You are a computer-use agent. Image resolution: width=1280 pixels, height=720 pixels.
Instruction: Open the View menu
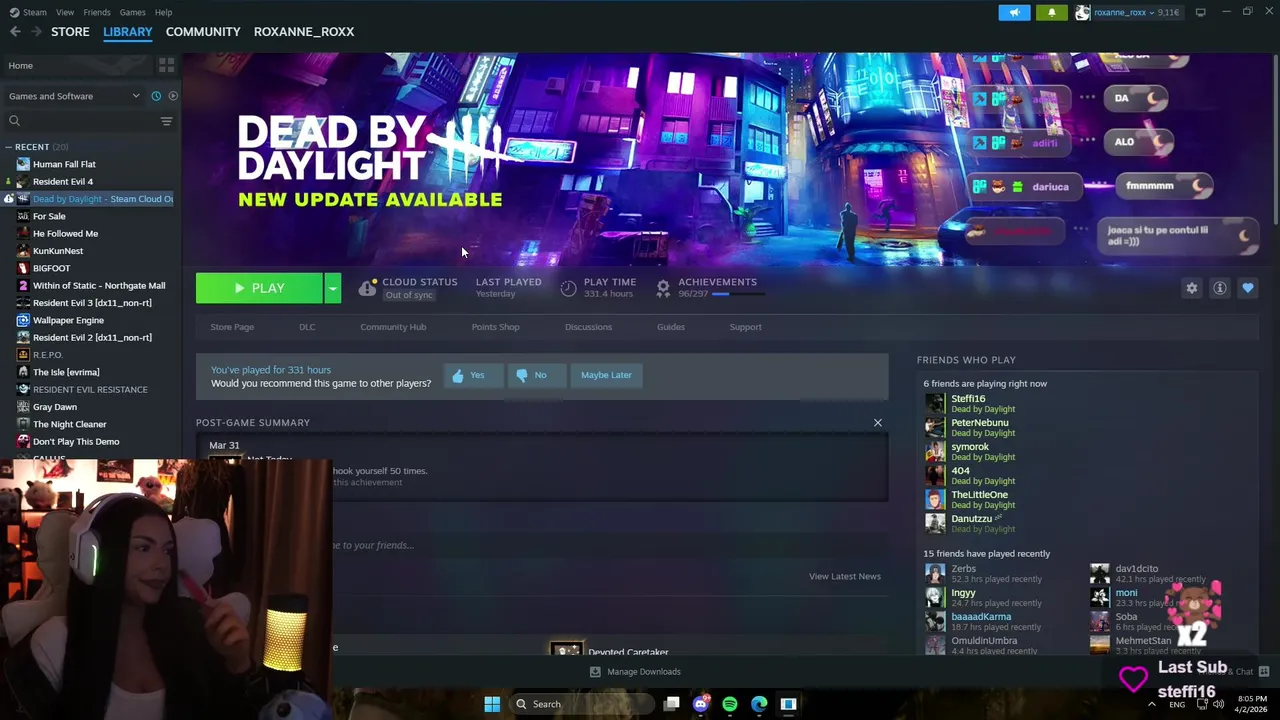tap(65, 12)
